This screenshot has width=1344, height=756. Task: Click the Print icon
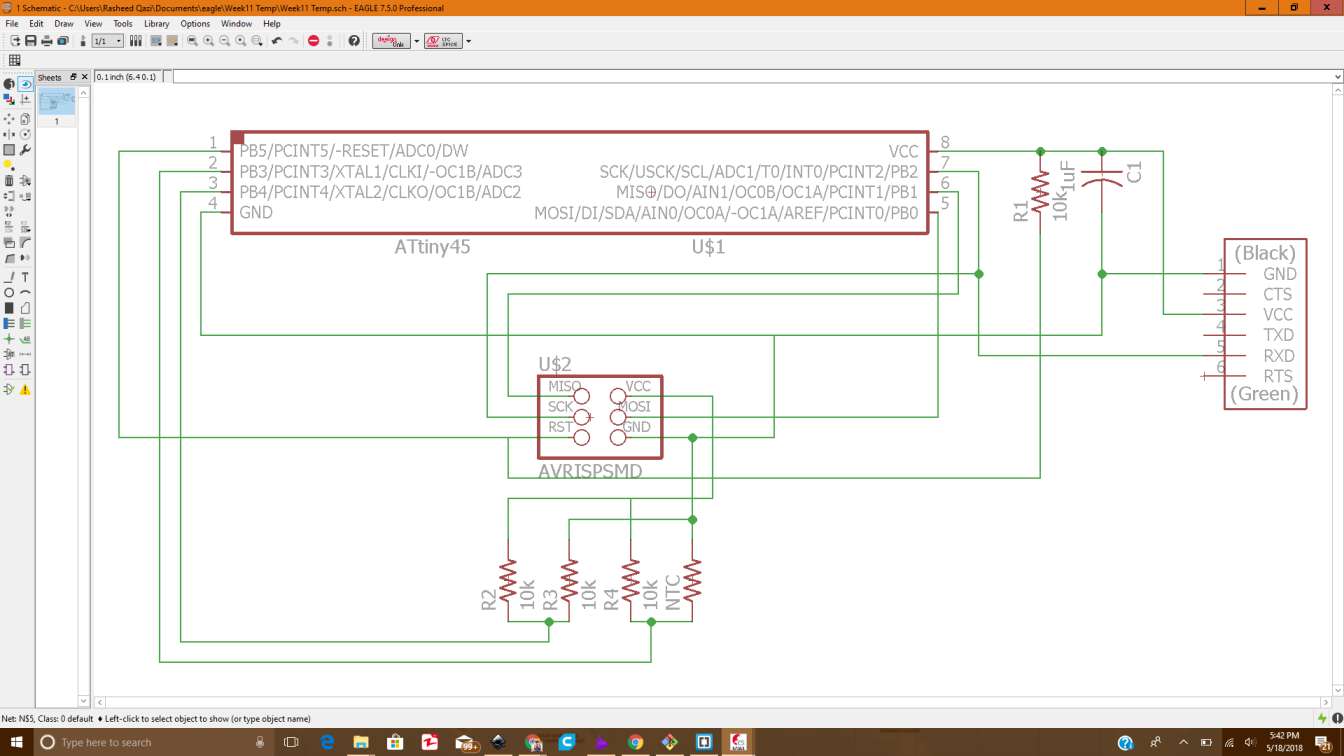(47, 41)
